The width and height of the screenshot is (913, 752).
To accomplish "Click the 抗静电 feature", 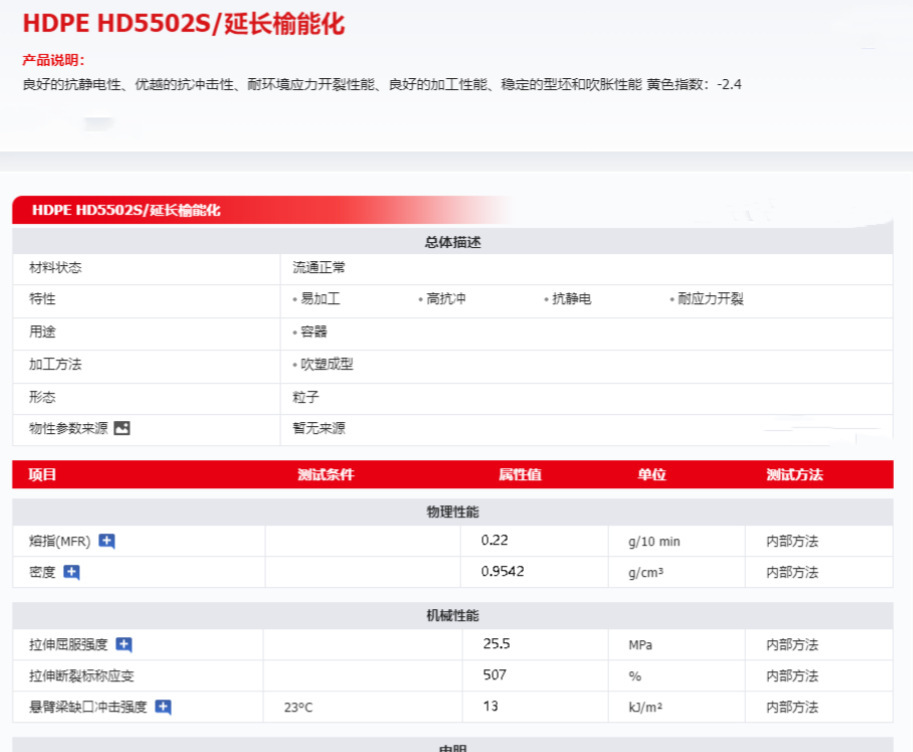I will coord(571,299).
